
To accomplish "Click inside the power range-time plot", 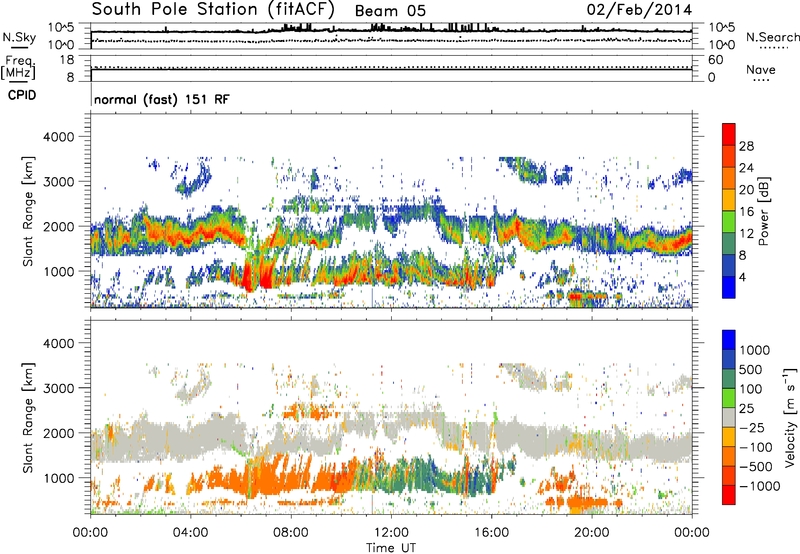I will [391, 211].
